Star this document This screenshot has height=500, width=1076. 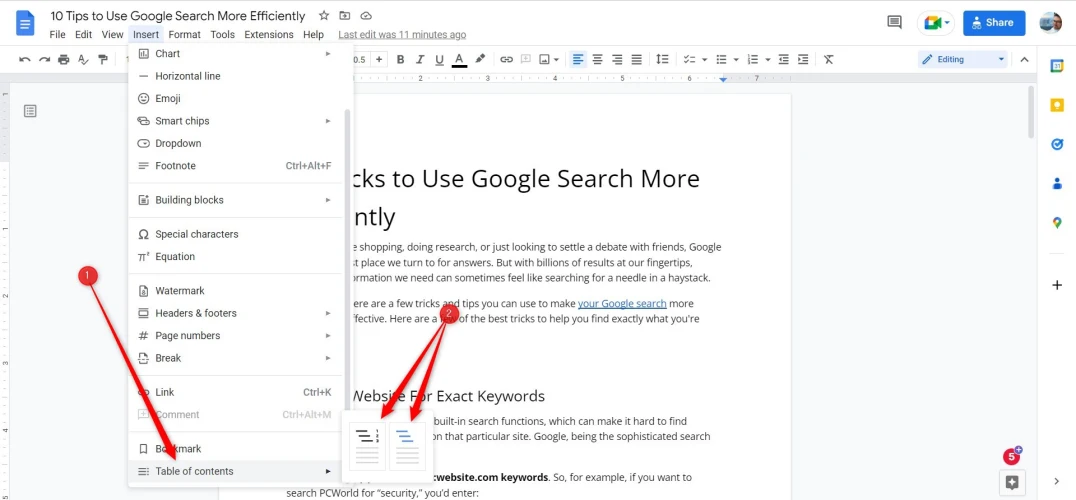(x=323, y=16)
